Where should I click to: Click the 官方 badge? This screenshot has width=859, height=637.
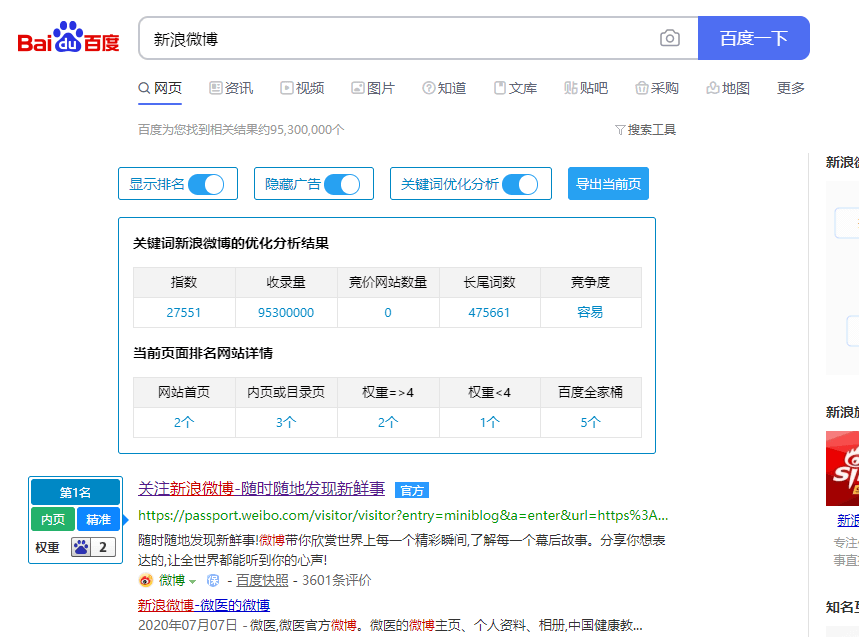(x=412, y=490)
